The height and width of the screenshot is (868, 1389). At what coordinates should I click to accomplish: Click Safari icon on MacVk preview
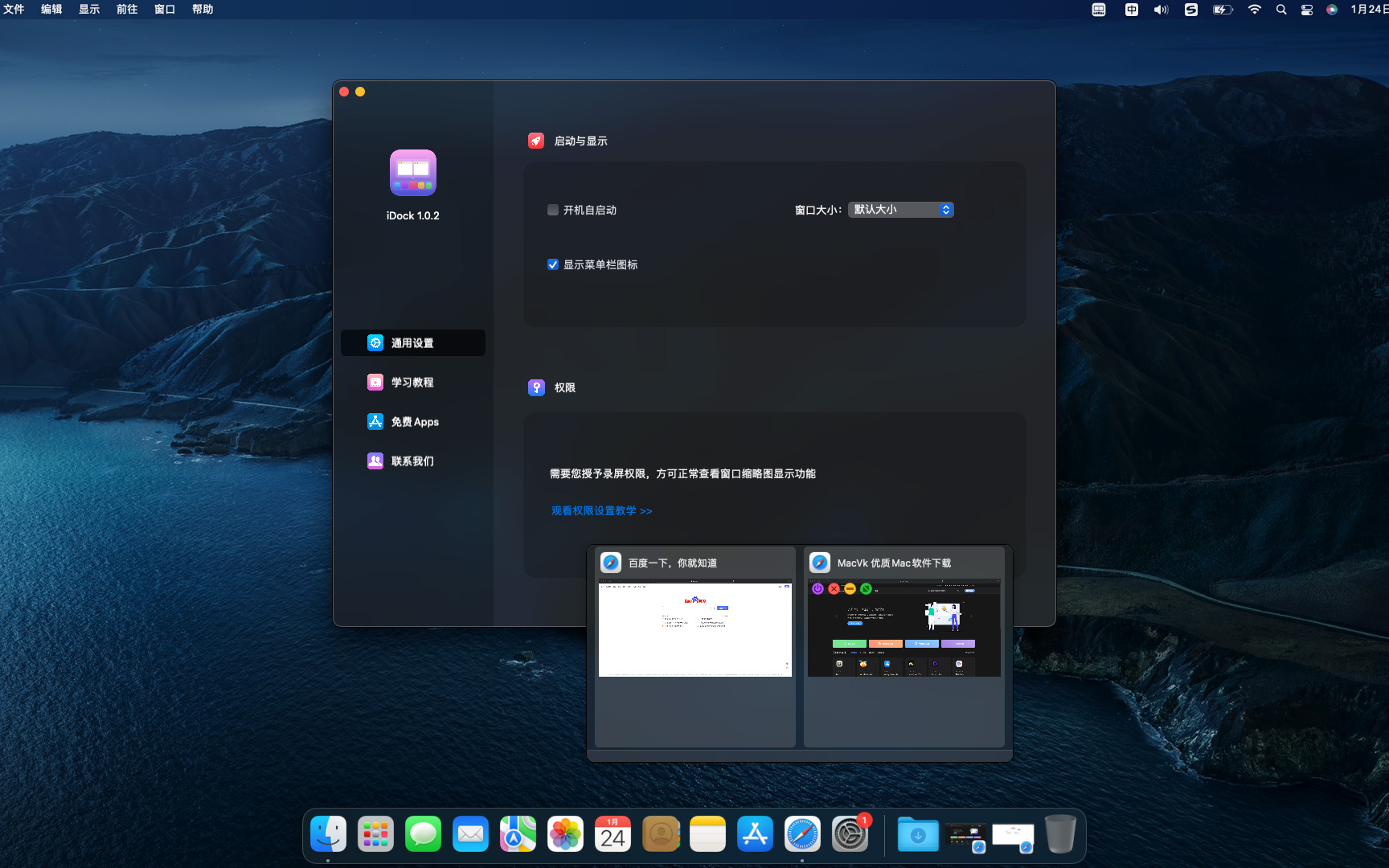[x=820, y=563]
